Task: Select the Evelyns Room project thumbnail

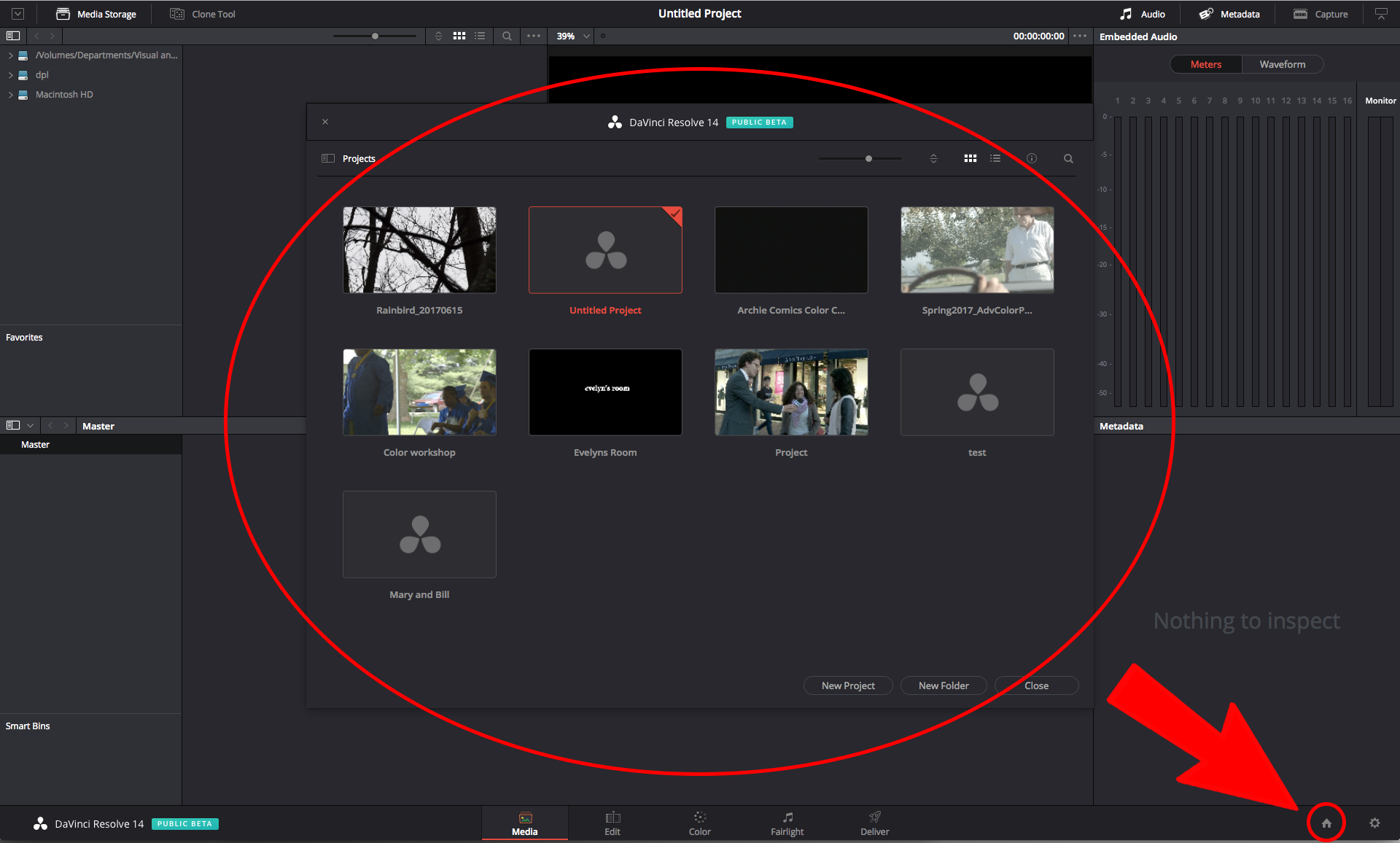Action: click(605, 392)
